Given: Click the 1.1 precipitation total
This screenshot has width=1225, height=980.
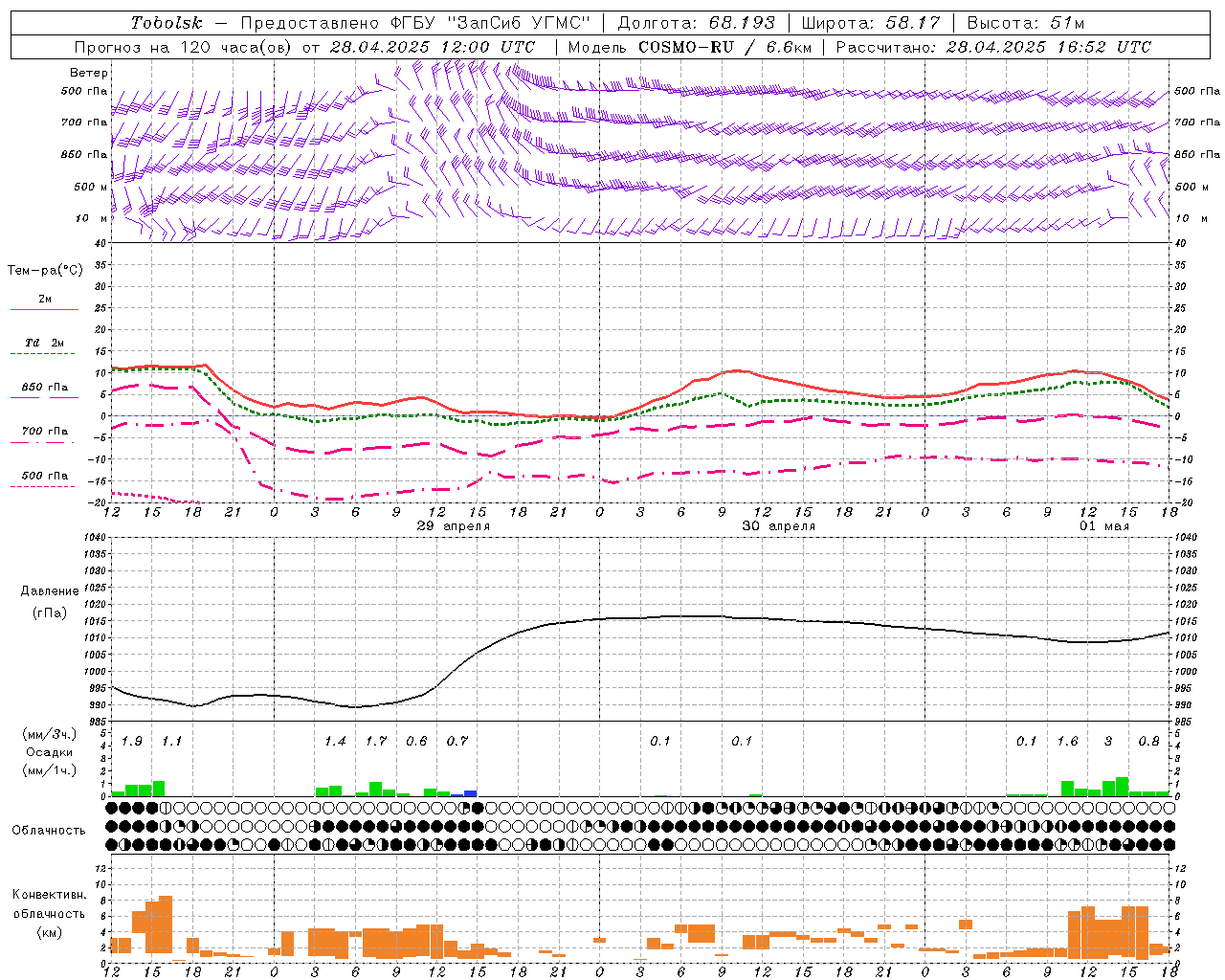Looking at the screenshot, I should 172,742.
